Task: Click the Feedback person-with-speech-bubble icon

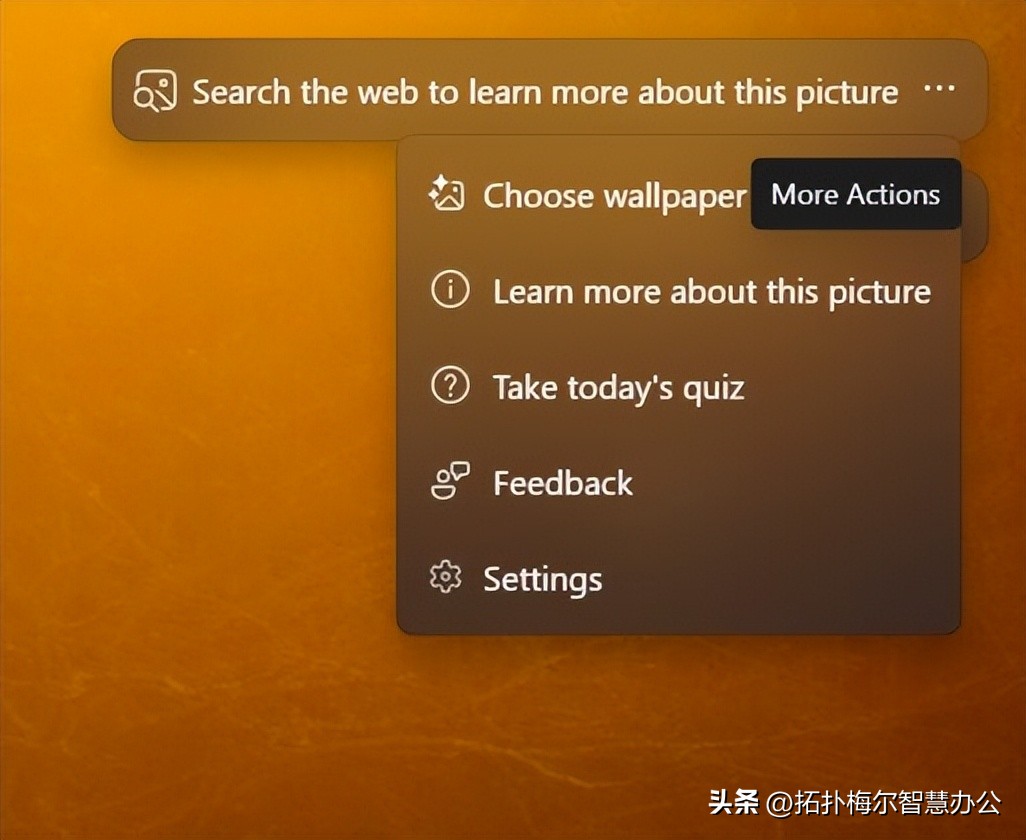Action: point(449,482)
